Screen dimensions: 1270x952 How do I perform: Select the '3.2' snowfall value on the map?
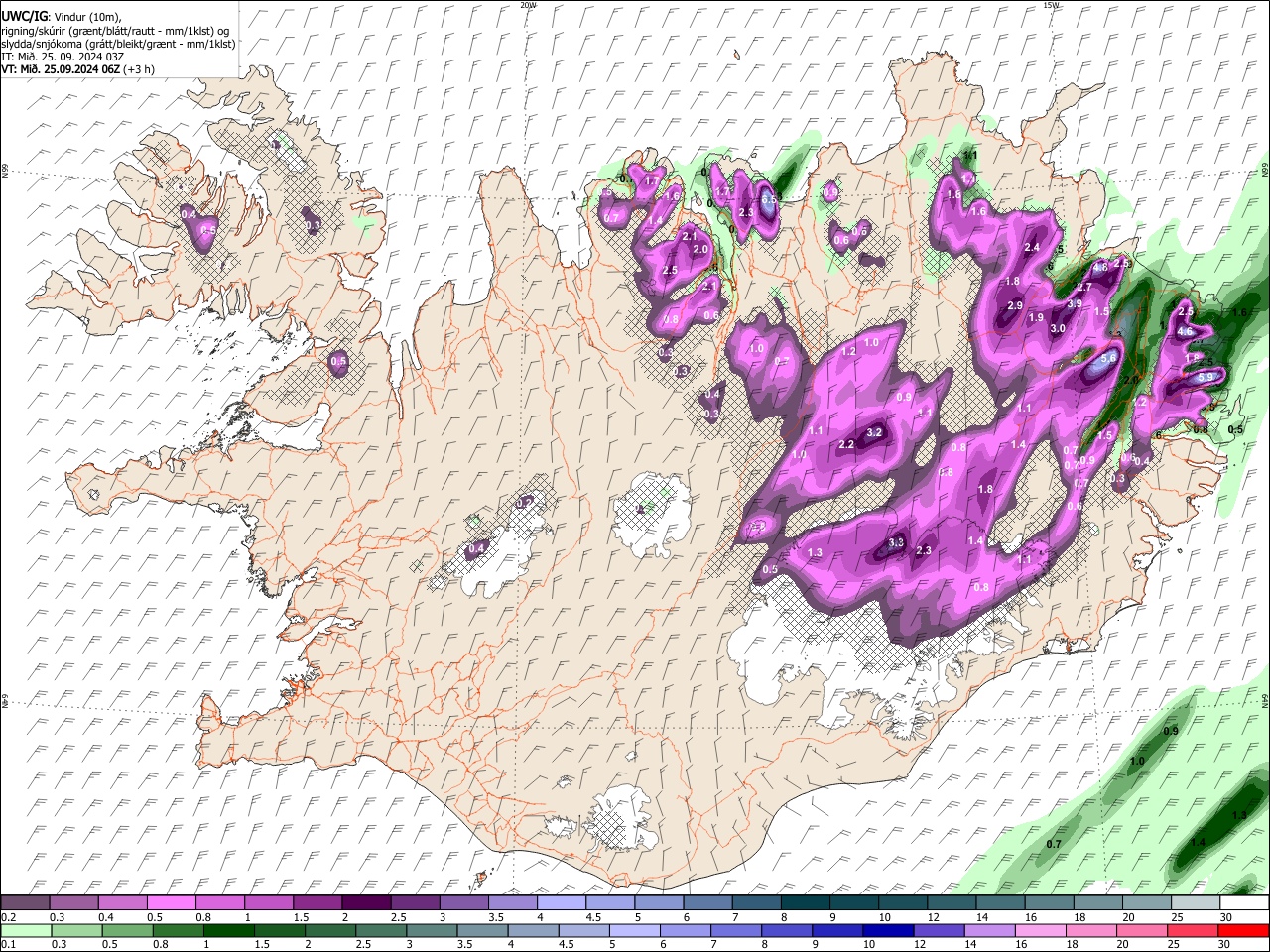[874, 433]
